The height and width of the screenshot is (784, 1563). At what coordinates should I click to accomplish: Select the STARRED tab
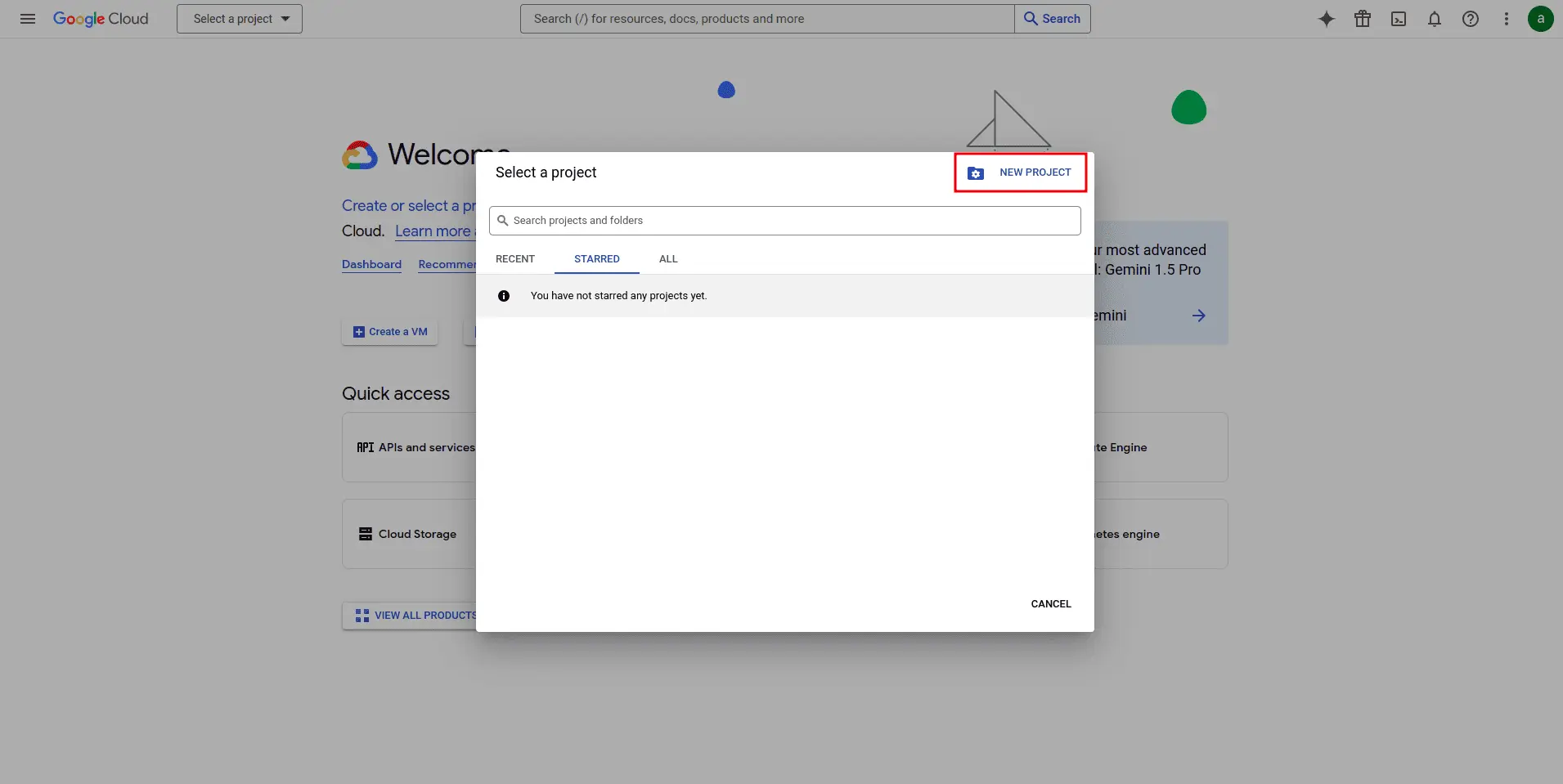tap(596, 259)
